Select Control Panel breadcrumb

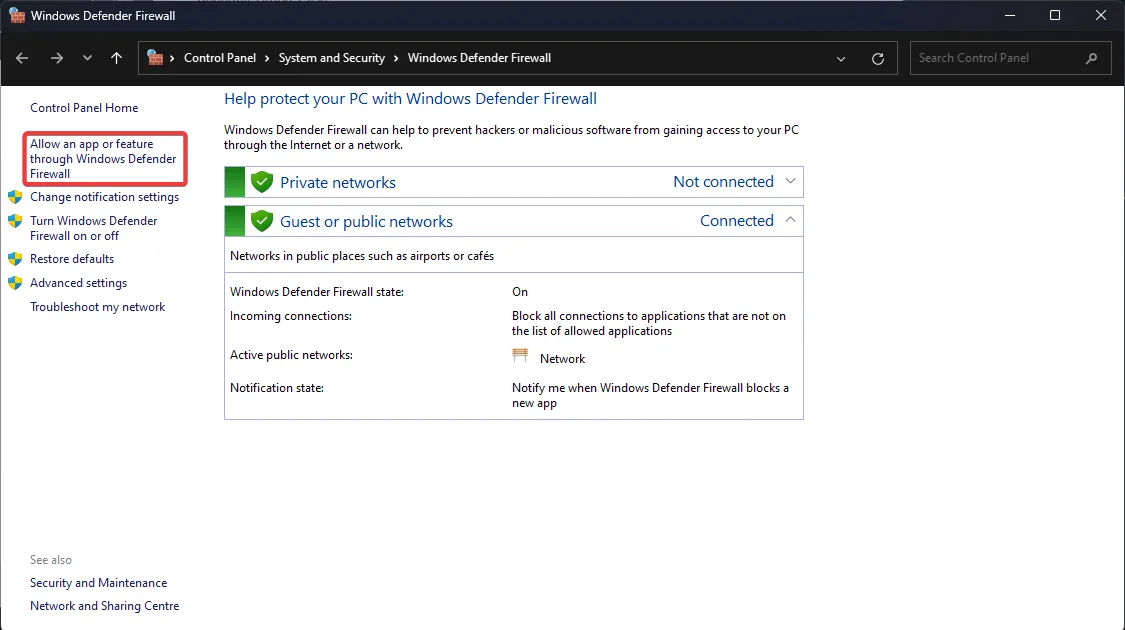tap(220, 58)
